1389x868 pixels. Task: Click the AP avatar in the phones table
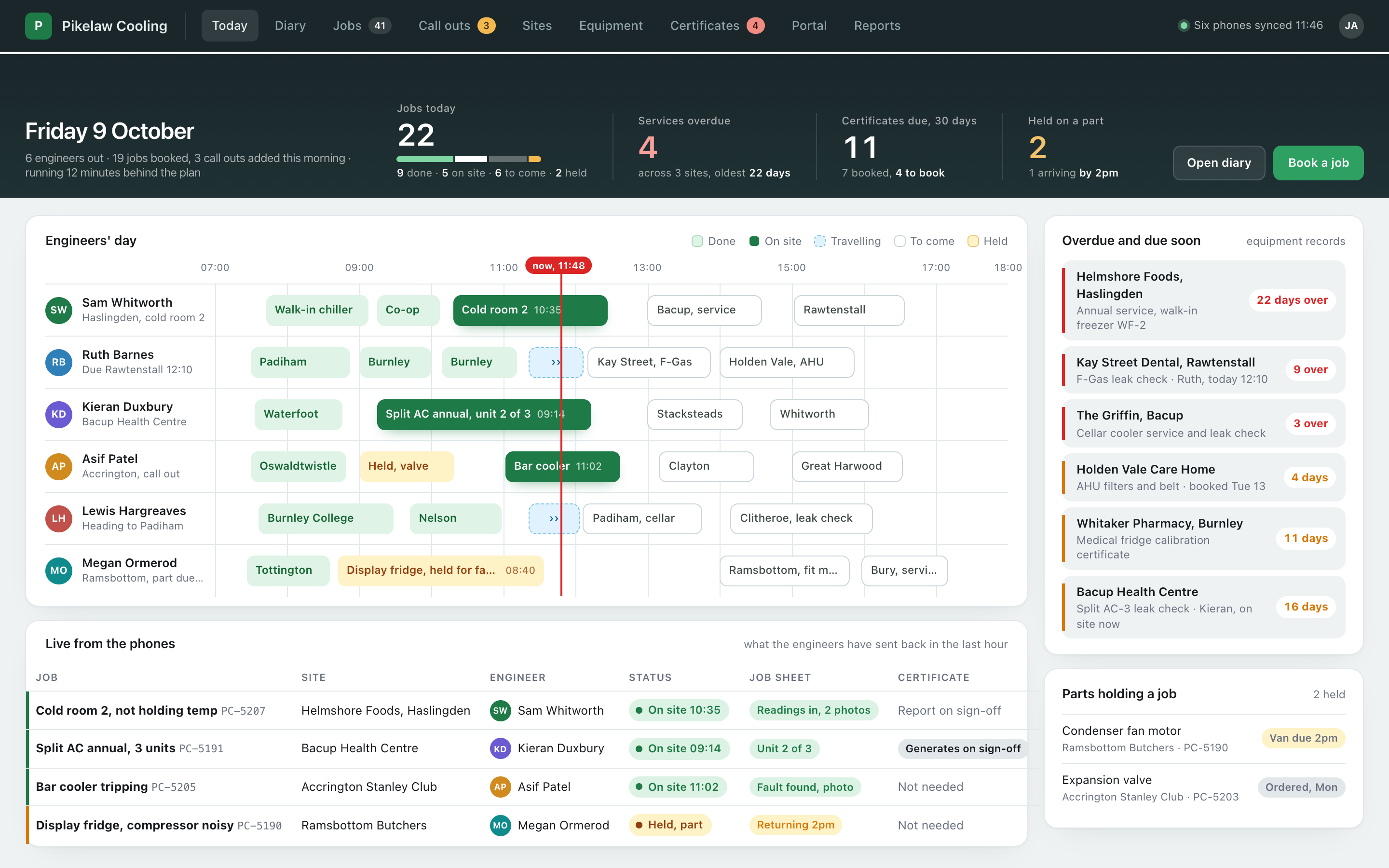click(500, 787)
